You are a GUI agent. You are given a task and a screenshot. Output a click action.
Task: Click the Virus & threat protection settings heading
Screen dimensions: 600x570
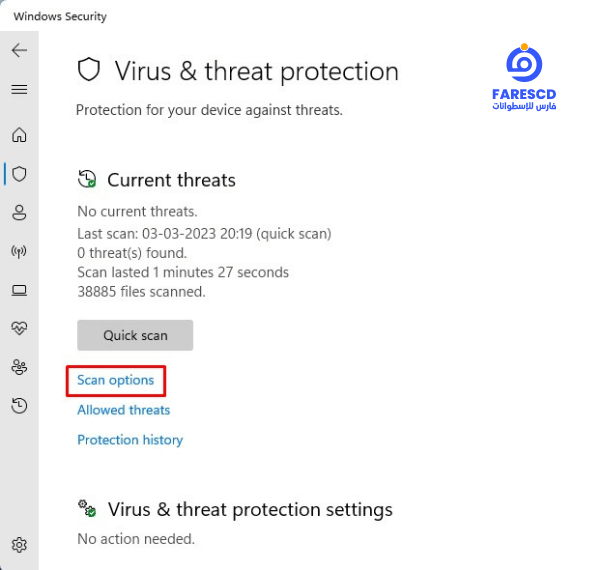click(x=250, y=510)
